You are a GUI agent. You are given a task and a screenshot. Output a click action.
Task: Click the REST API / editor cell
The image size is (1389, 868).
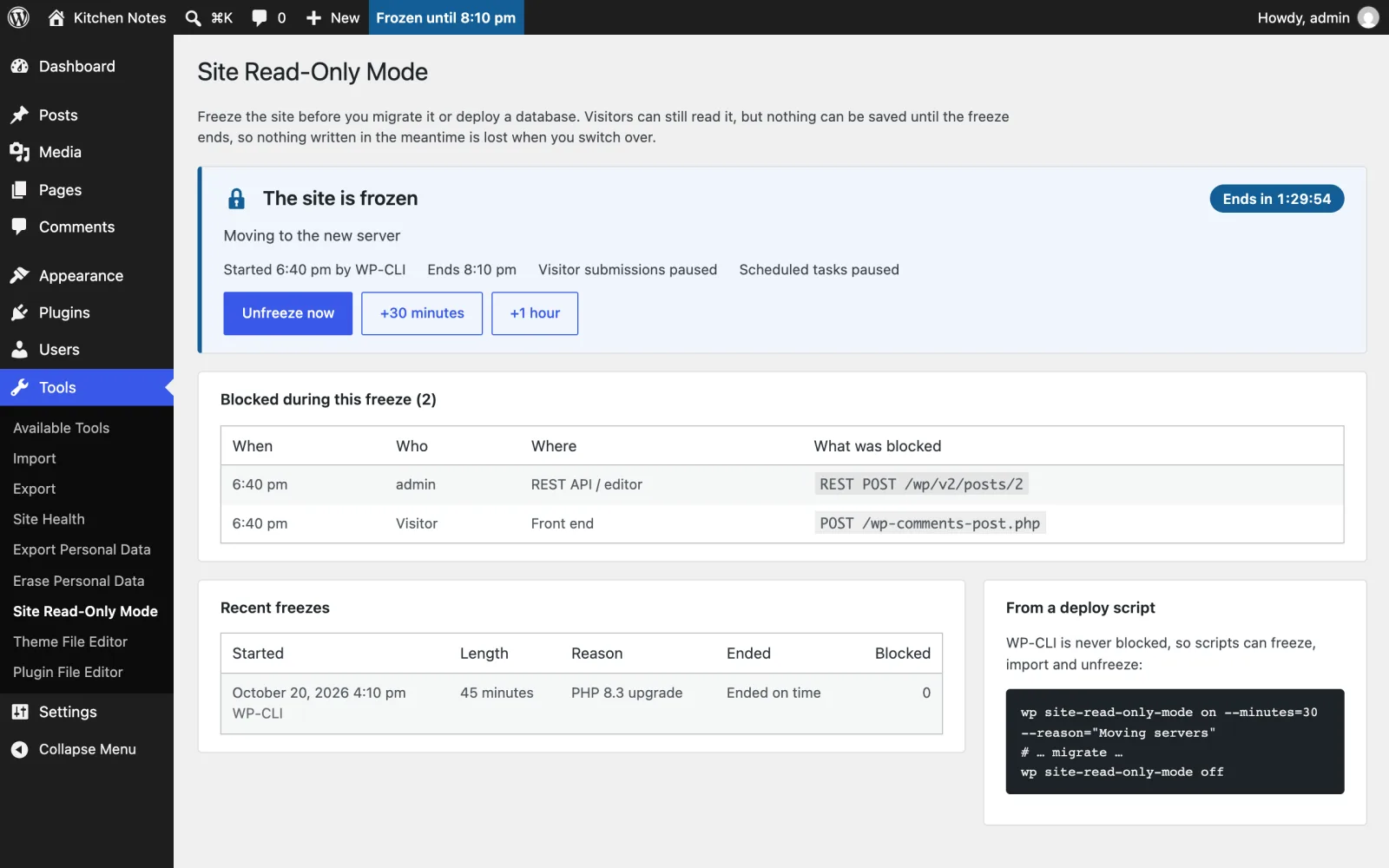click(587, 484)
